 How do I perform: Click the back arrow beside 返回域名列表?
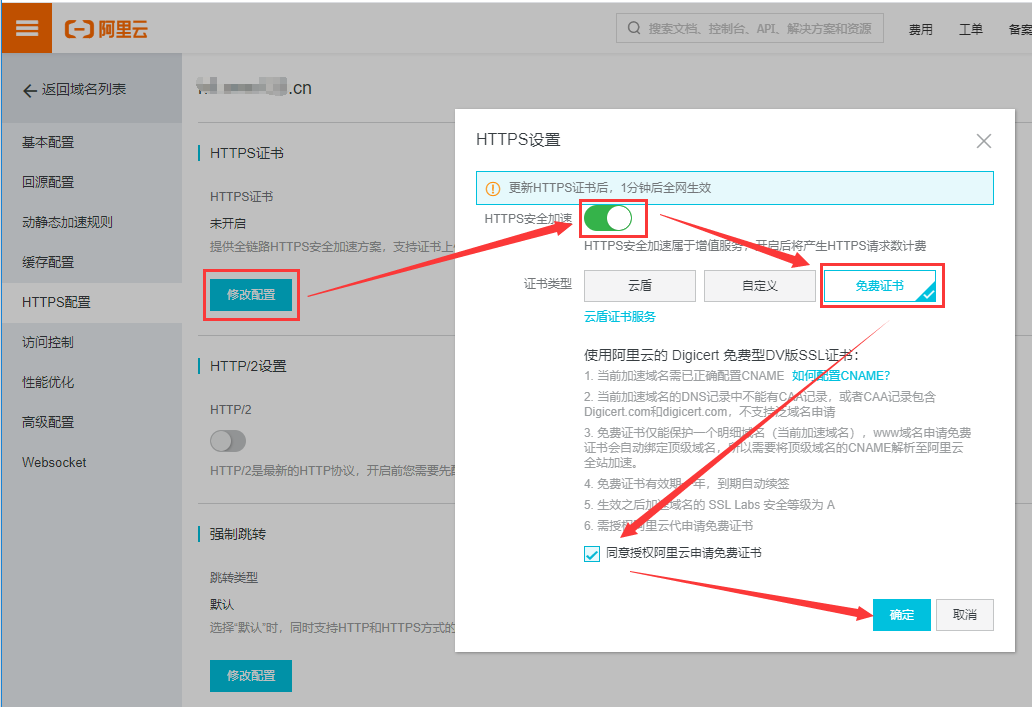(x=30, y=91)
